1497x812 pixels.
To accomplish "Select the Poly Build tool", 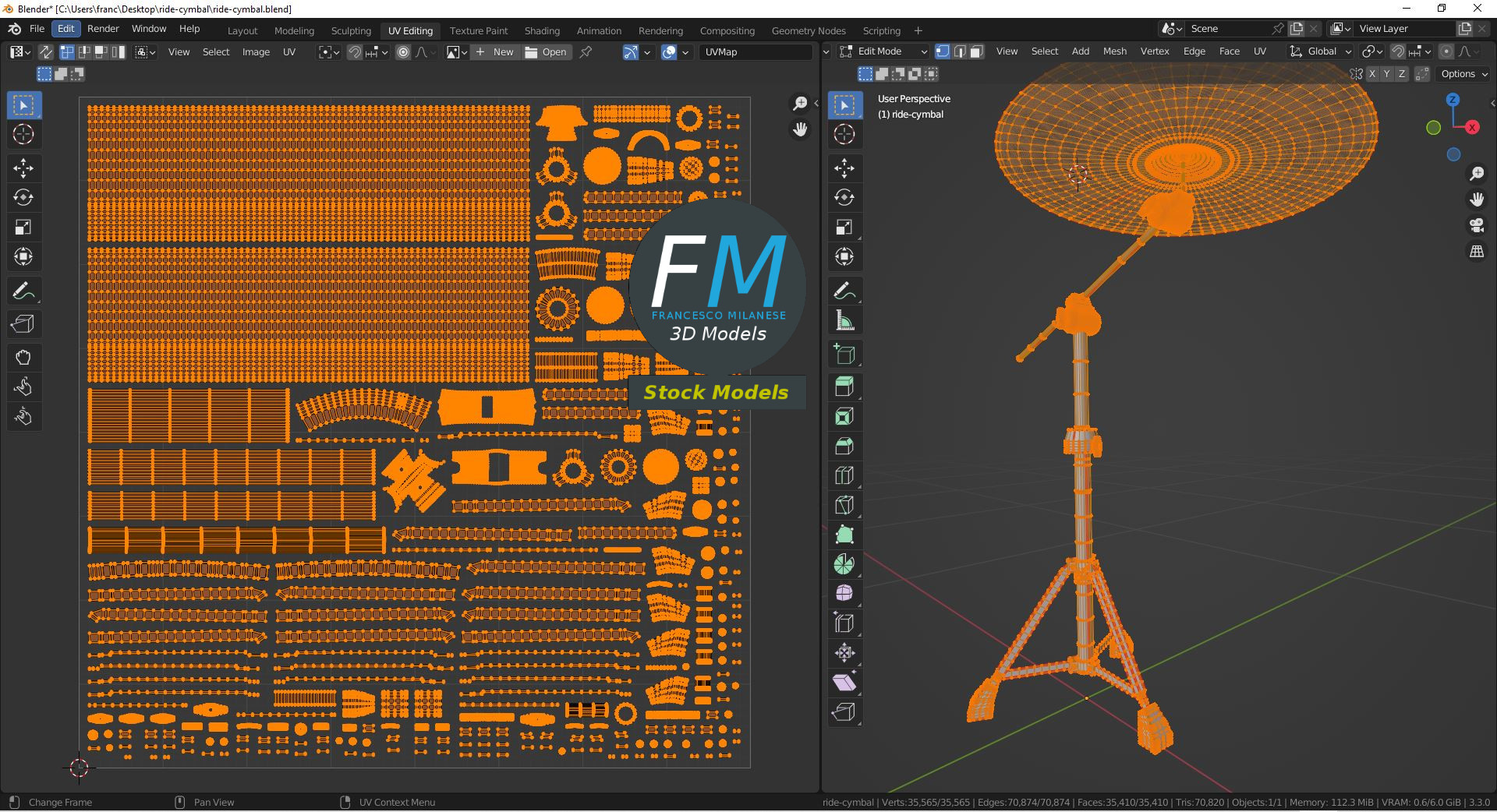I will coord(844,535).
